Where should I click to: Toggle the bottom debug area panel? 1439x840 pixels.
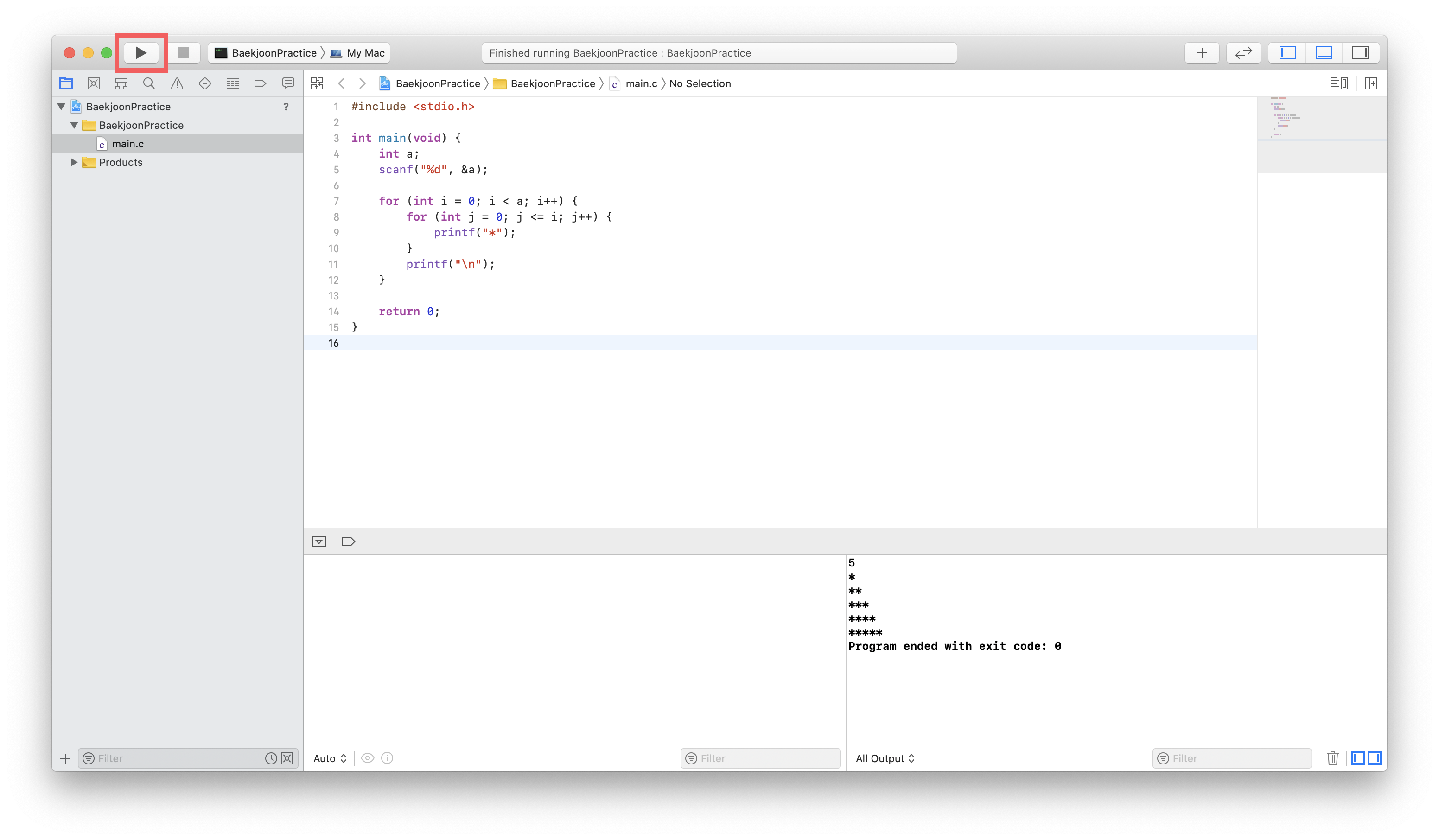(1324, 53)
